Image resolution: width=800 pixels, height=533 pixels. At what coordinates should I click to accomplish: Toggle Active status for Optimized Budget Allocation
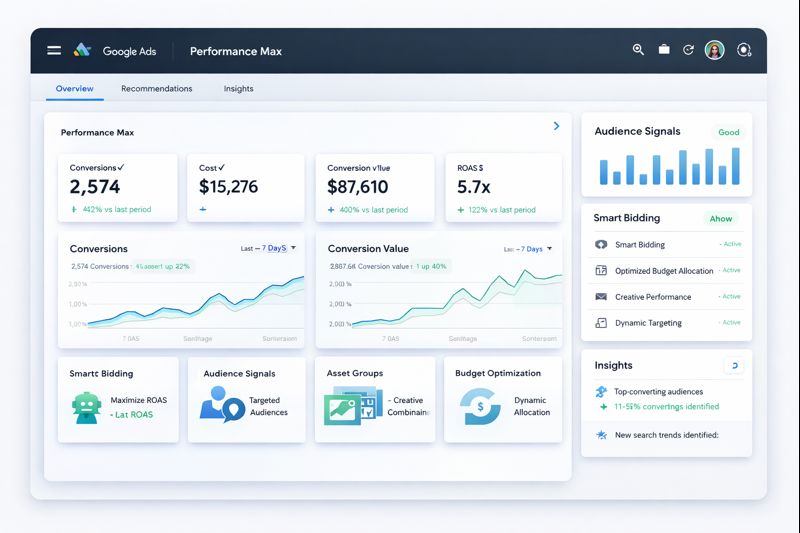click(731, 270)
